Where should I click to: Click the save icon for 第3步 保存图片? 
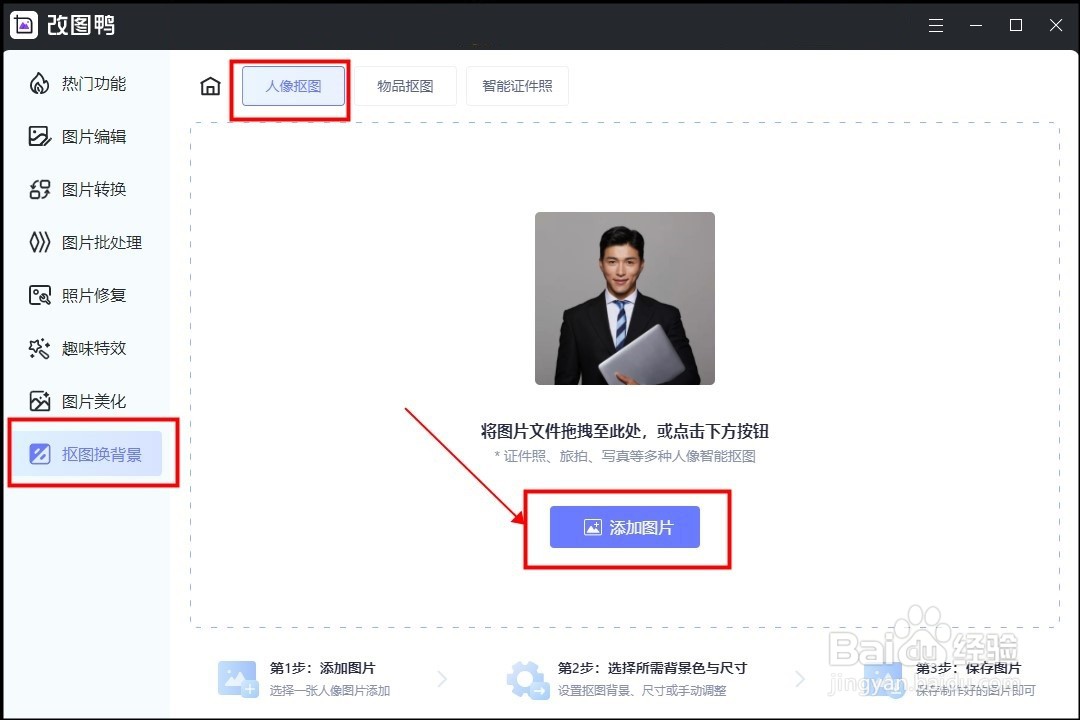point(884,680)
